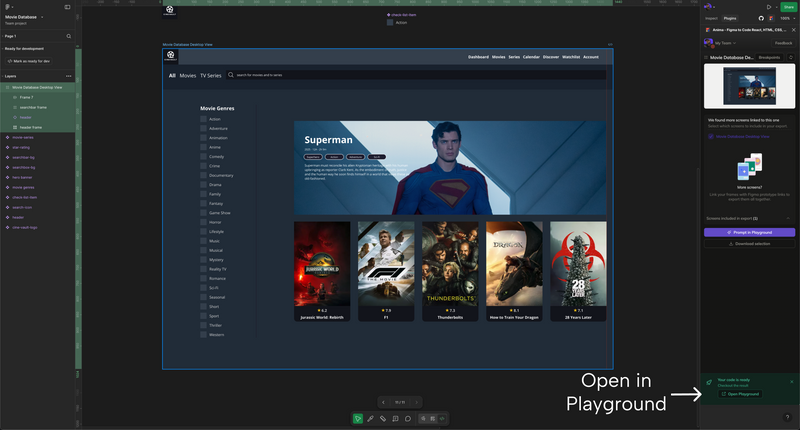Check the Action genre checkbox
Viewport: 800px width, 430px height.
click(x=204, y=119)
